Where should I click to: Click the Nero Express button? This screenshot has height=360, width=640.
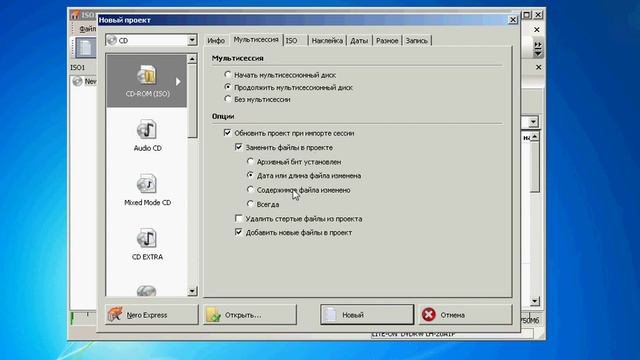point(151,315)
